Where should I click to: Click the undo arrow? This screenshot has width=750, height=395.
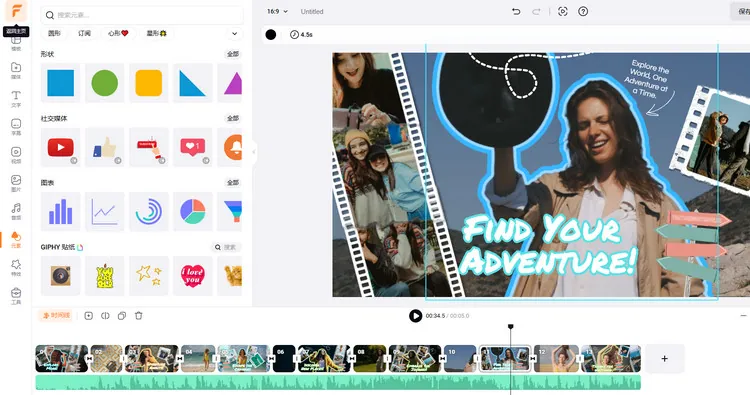(x=516, y=11)
